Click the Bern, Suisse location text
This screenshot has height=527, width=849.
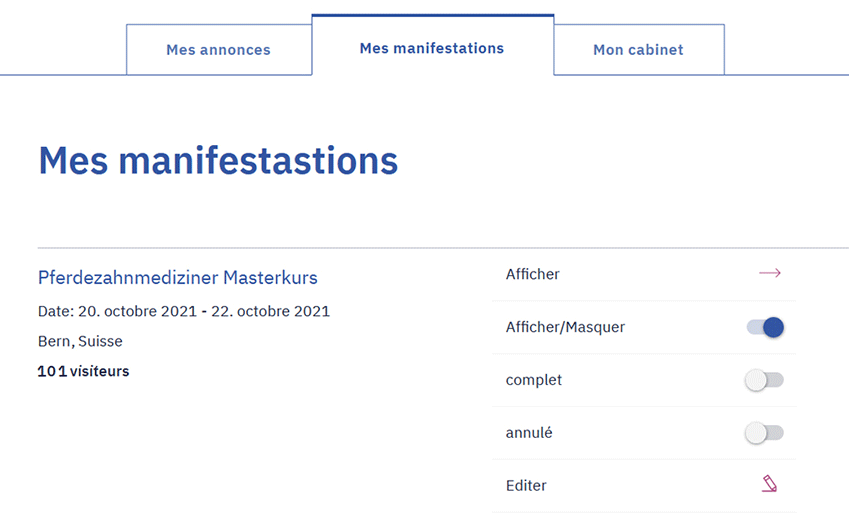tap(80, 341)
